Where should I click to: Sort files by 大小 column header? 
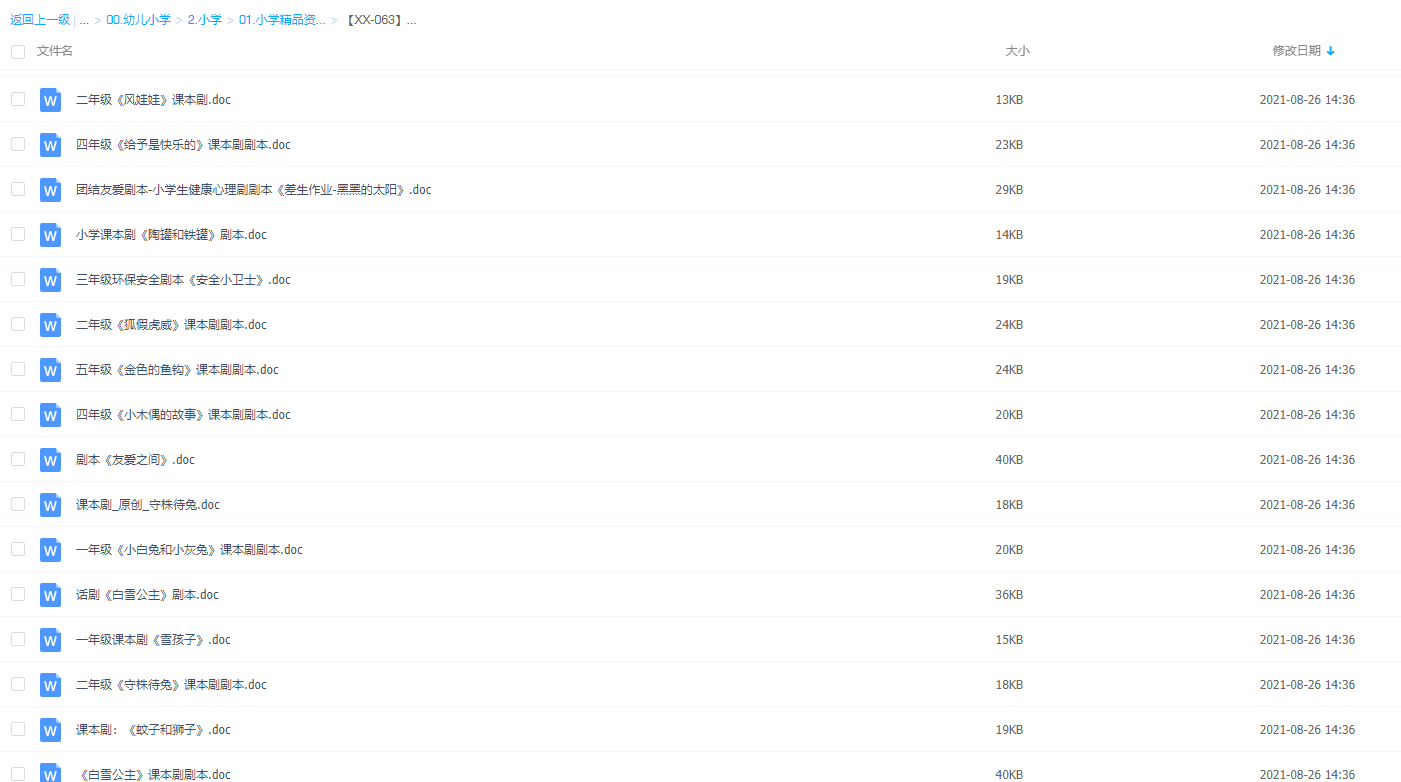coord(1017,51)
